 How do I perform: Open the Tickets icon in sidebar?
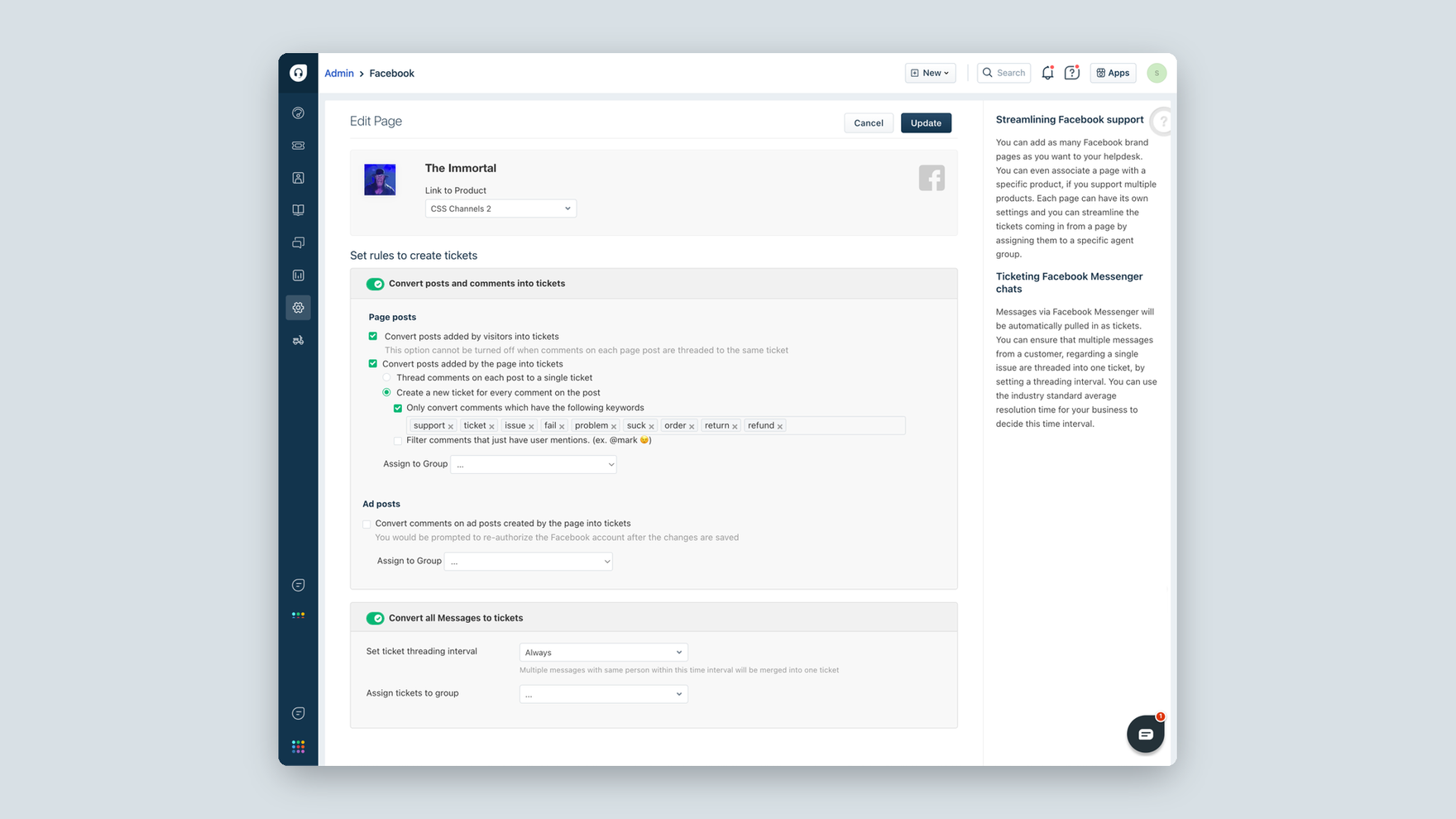299,146
